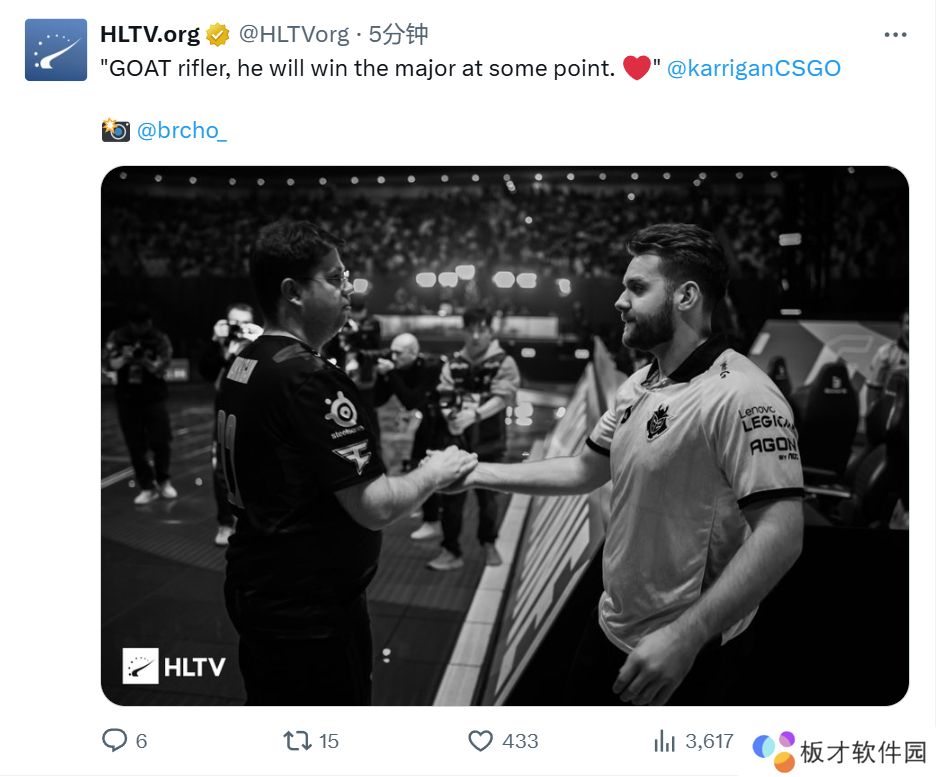939x777 pixels.
Task: Open the @brcho_ photographer mention
Action: 181,131
